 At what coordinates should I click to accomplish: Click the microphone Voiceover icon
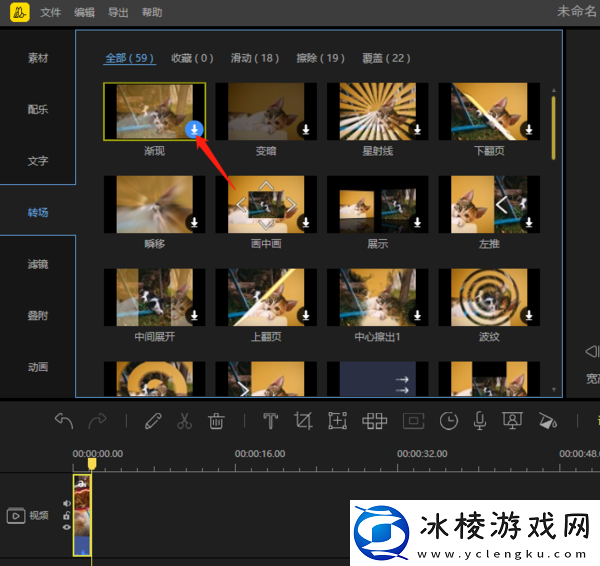pos(480,421)
